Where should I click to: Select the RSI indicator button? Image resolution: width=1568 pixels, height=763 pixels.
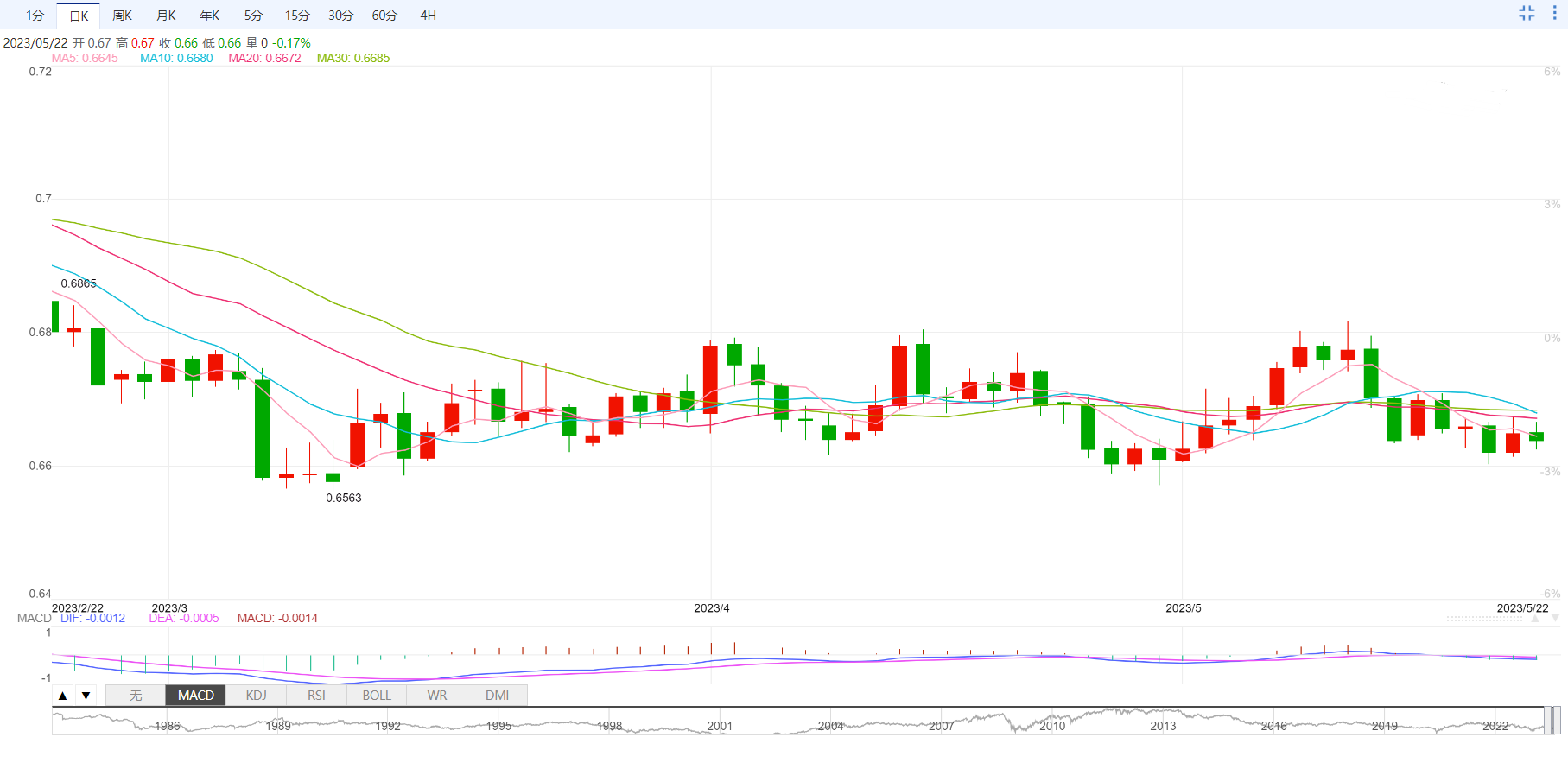(x=316, y=696)
